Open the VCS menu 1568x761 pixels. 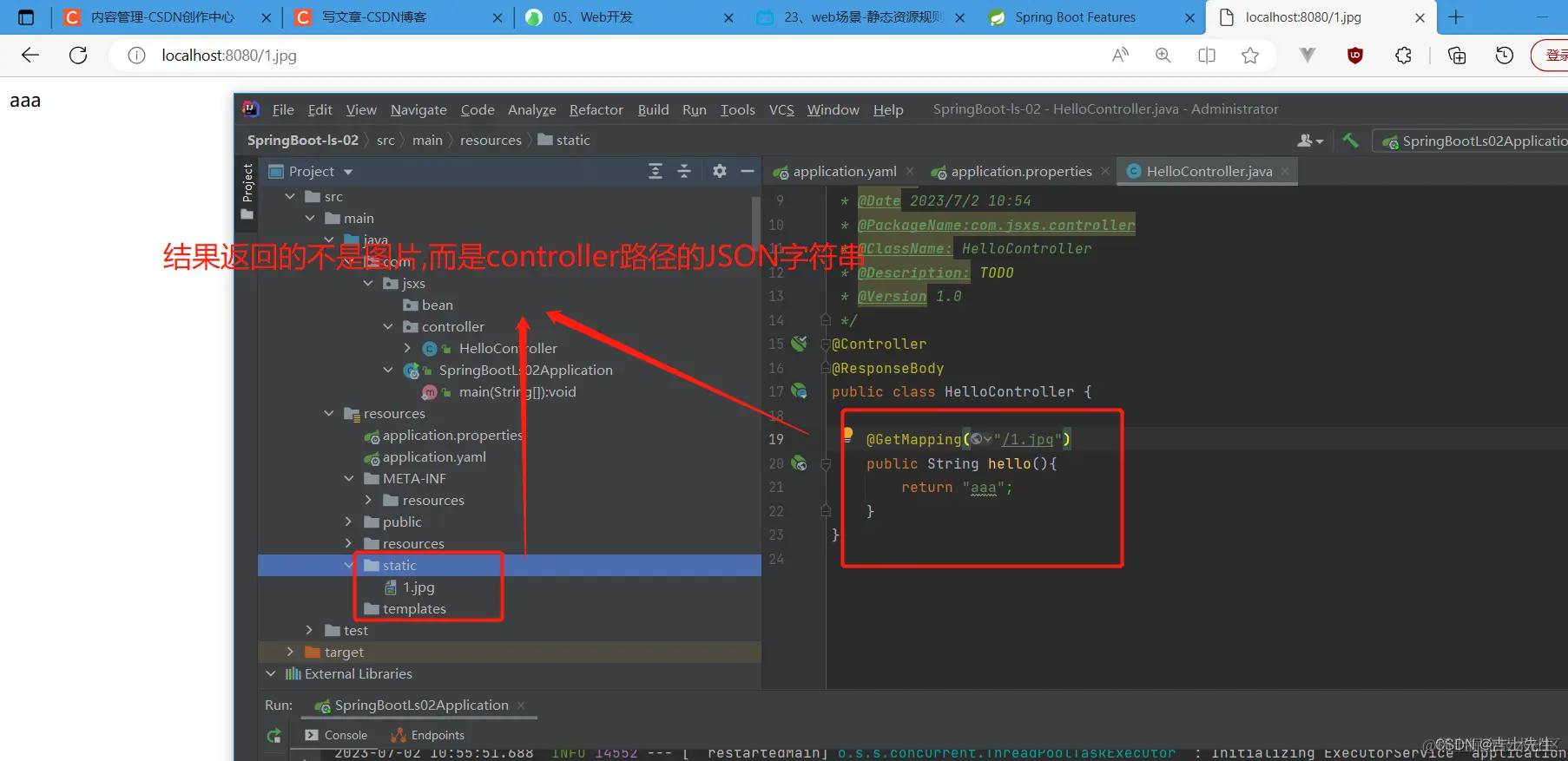781,109
